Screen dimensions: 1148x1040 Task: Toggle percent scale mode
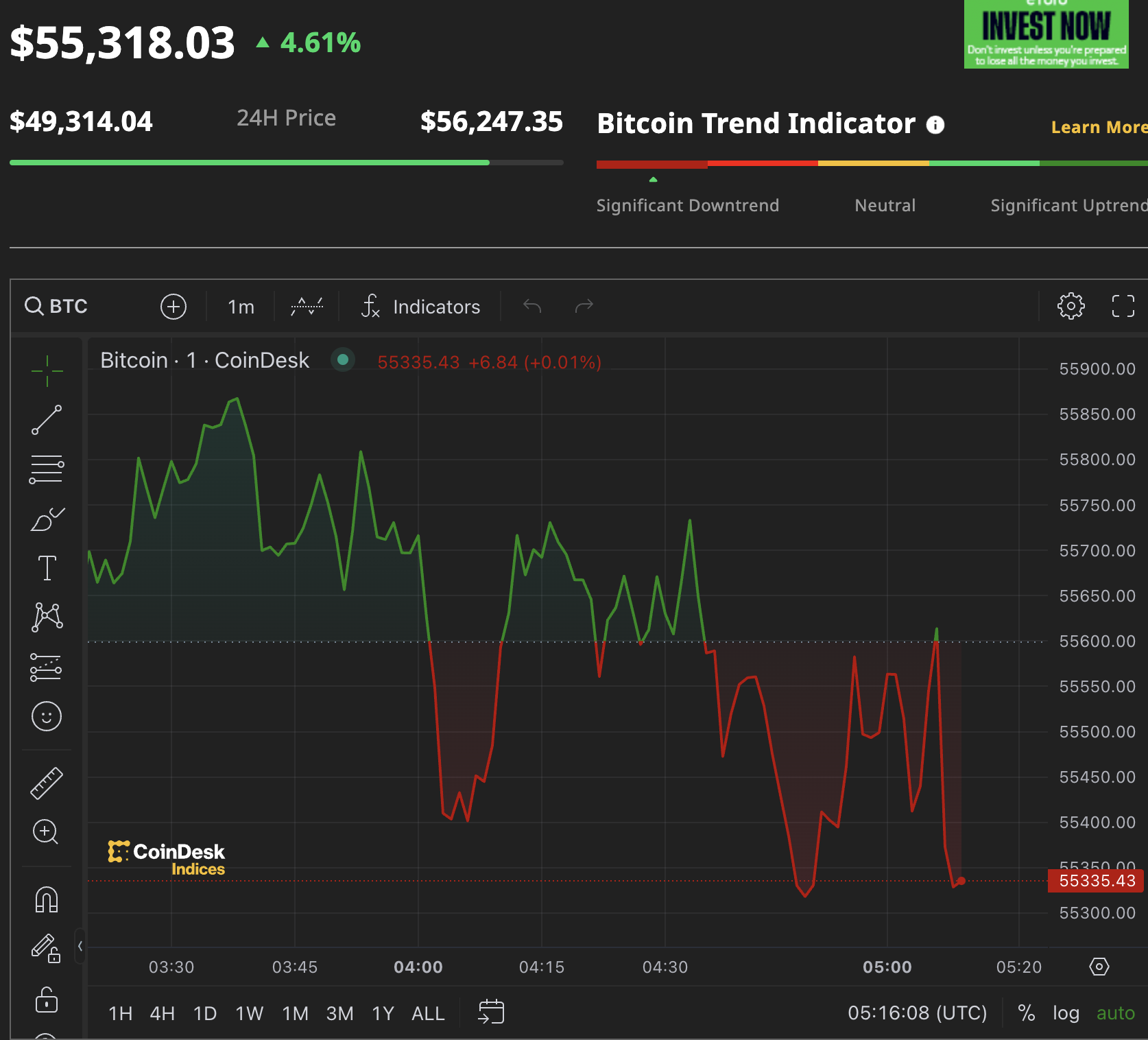tap(1027, 1013)
